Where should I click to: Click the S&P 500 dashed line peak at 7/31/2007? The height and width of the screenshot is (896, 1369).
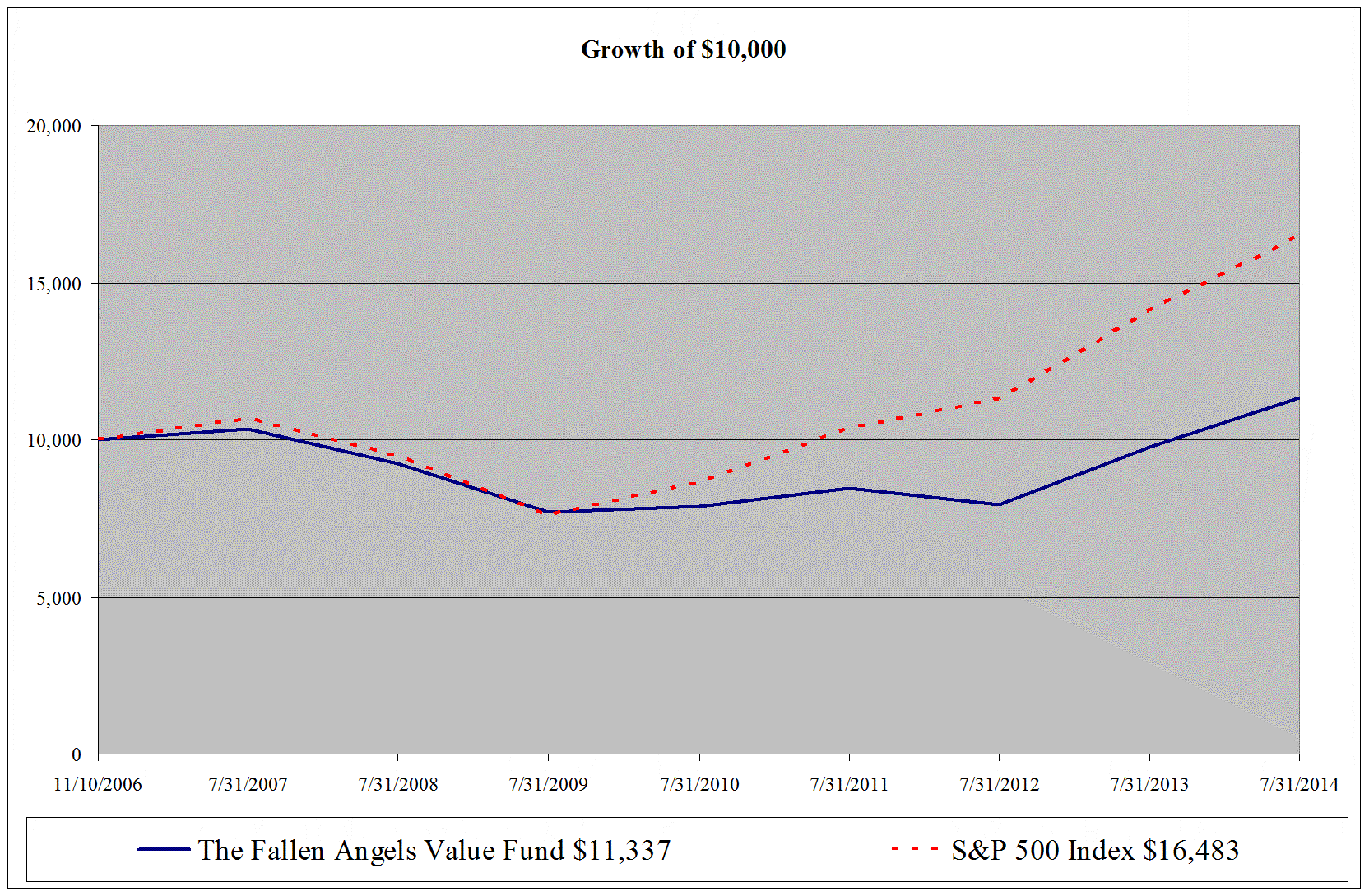(x=248, y=418)
